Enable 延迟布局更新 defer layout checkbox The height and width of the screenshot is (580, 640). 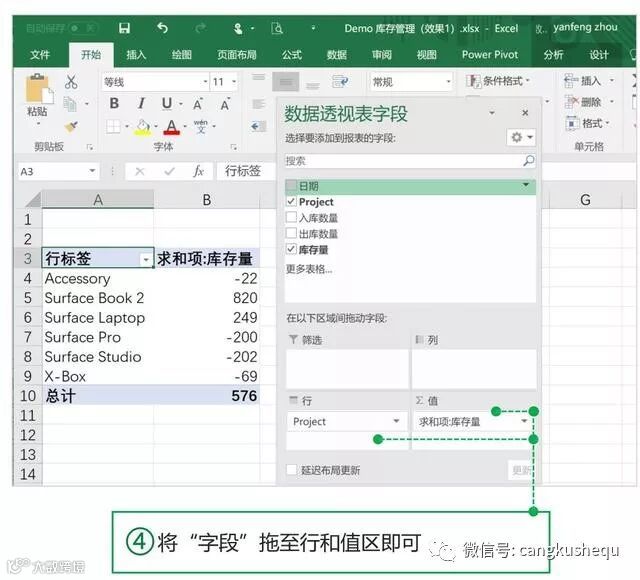[x=291, y=470]
